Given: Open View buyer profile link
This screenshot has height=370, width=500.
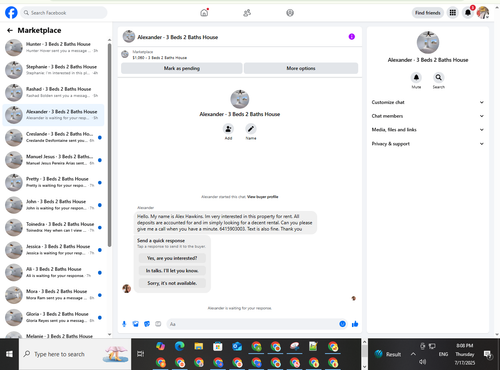Looking at the screenshot, I should [x=263, y=197].
